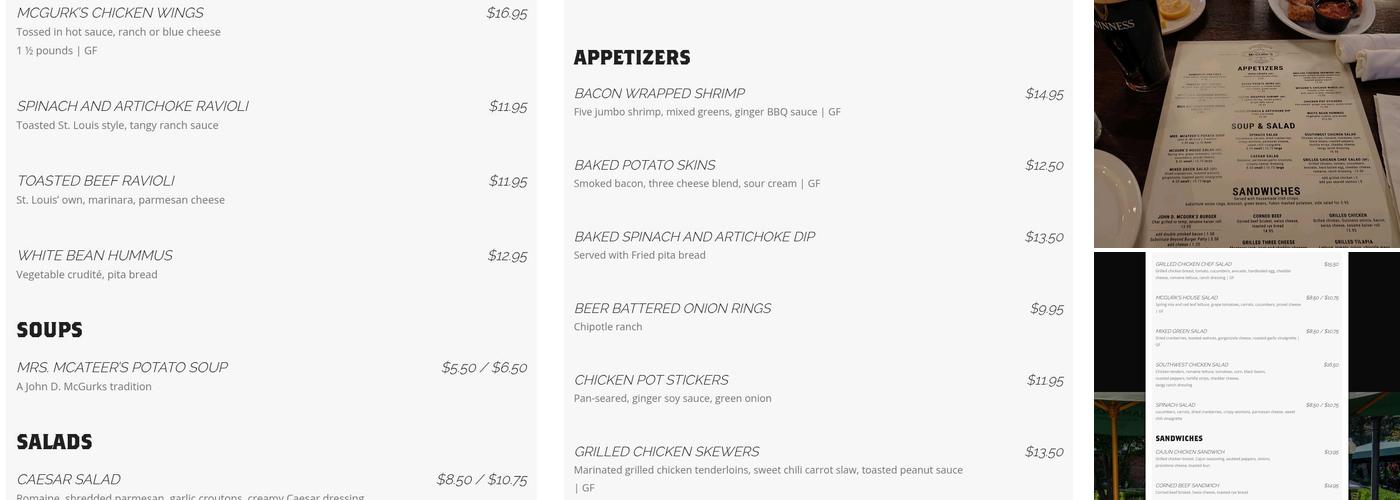Select the Grilled Chicken Skewers title
This screenshot has height=500, width=1400.
(x=666, y=452)
